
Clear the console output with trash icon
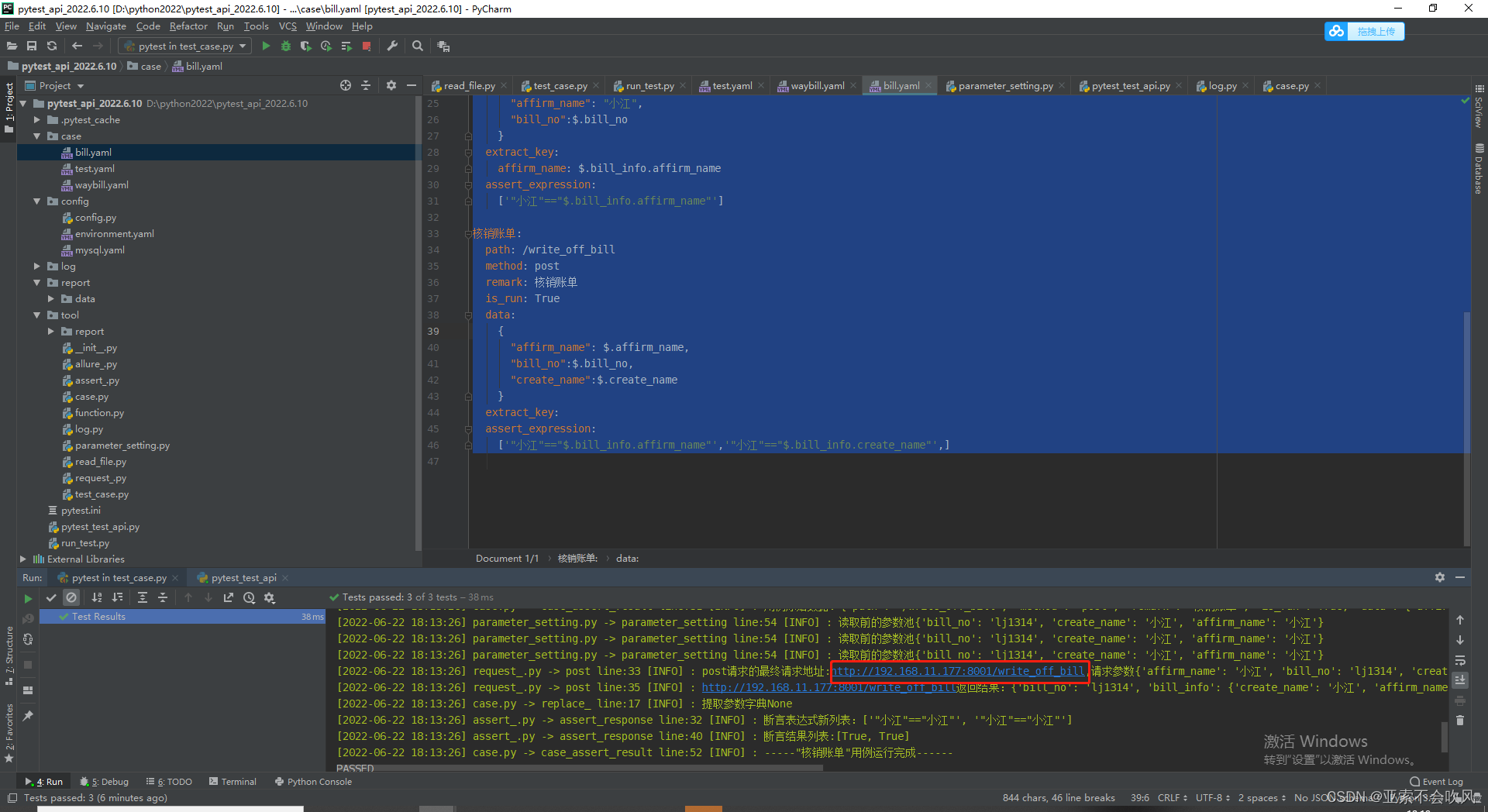(x=1460, y=721)
